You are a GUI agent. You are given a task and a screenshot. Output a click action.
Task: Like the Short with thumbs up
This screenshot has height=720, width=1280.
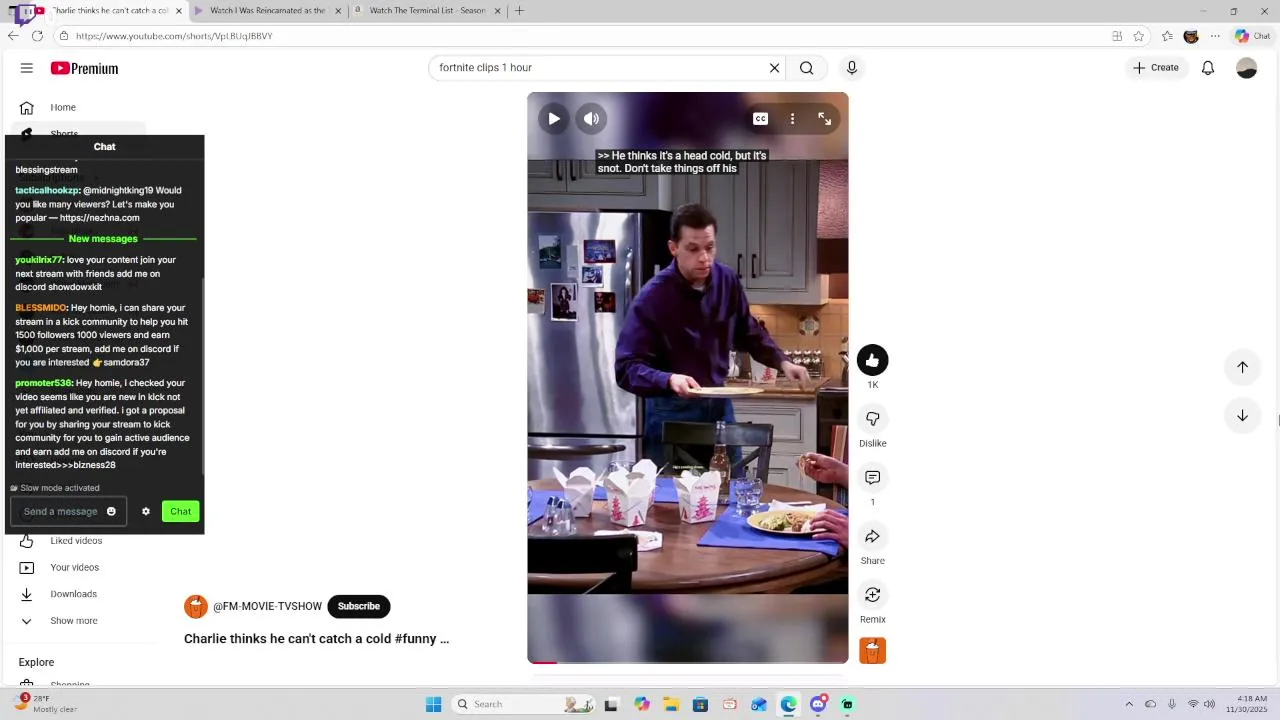[873, 360]
